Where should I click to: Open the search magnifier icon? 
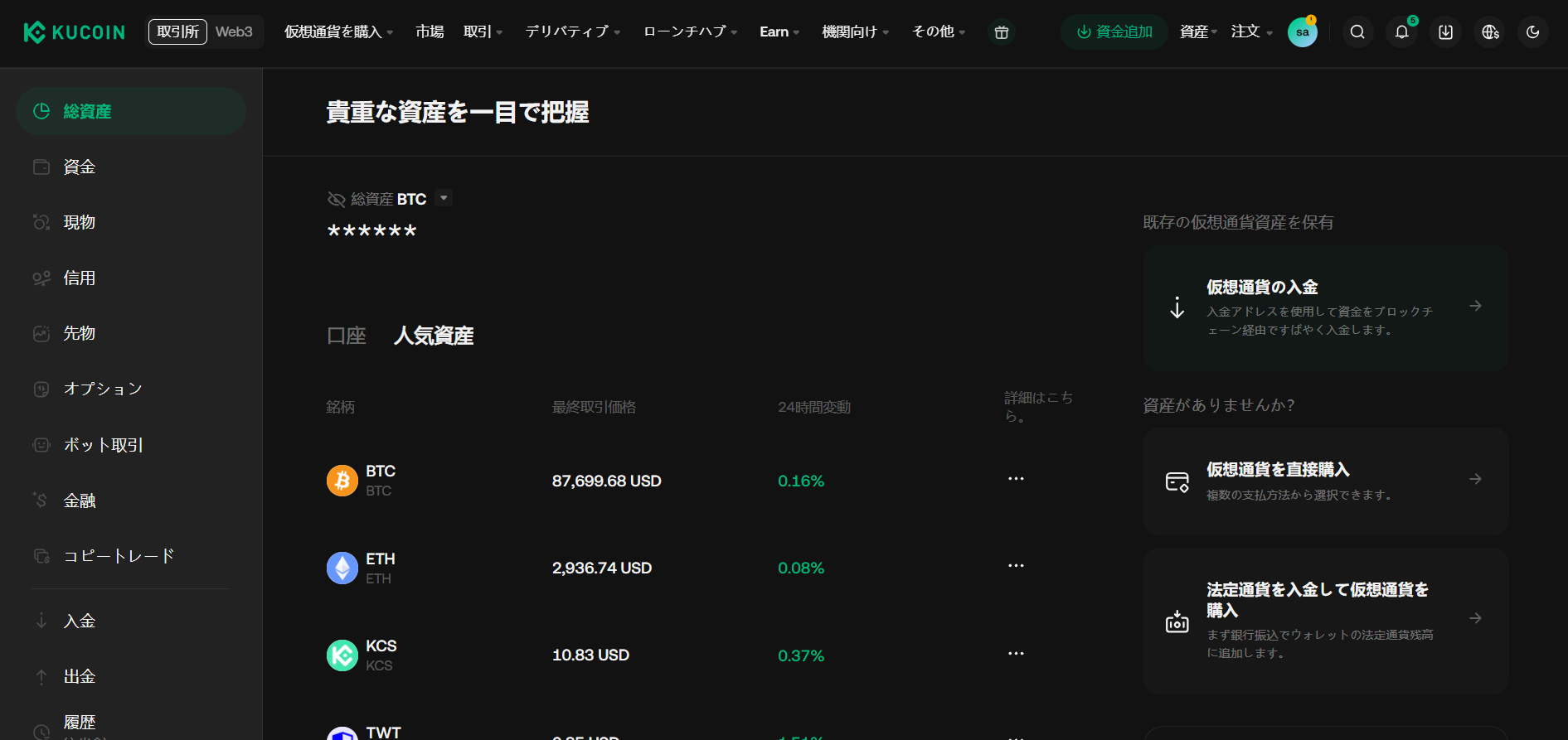pos(1357,32)
